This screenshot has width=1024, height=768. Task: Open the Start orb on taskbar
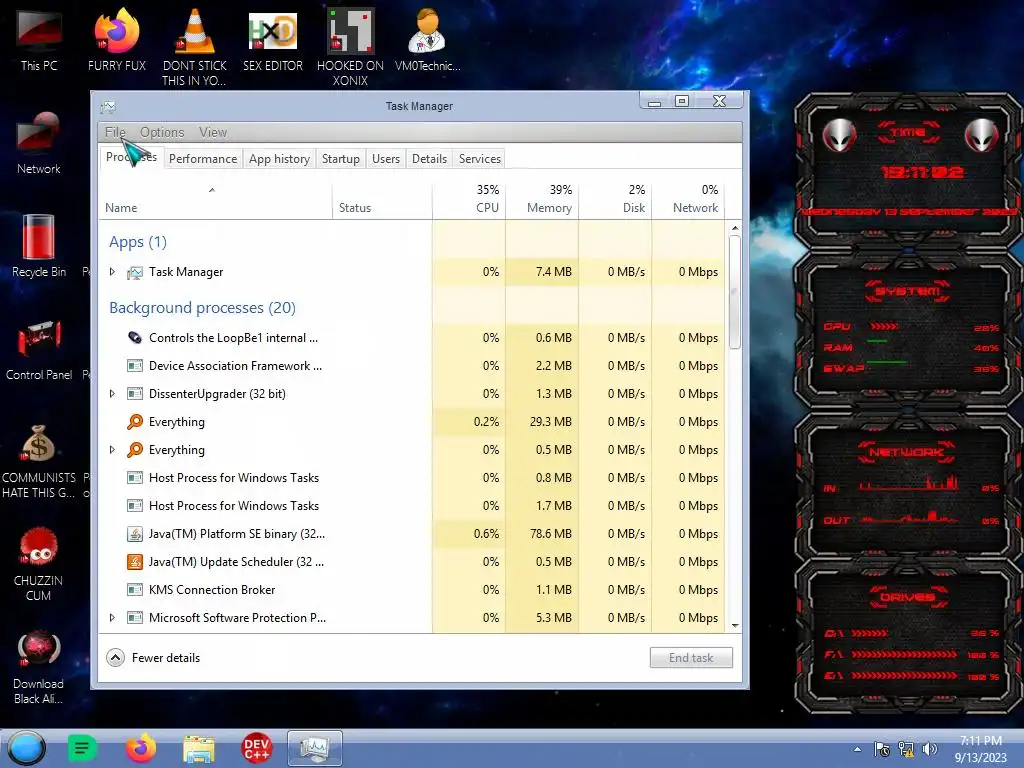27,748
